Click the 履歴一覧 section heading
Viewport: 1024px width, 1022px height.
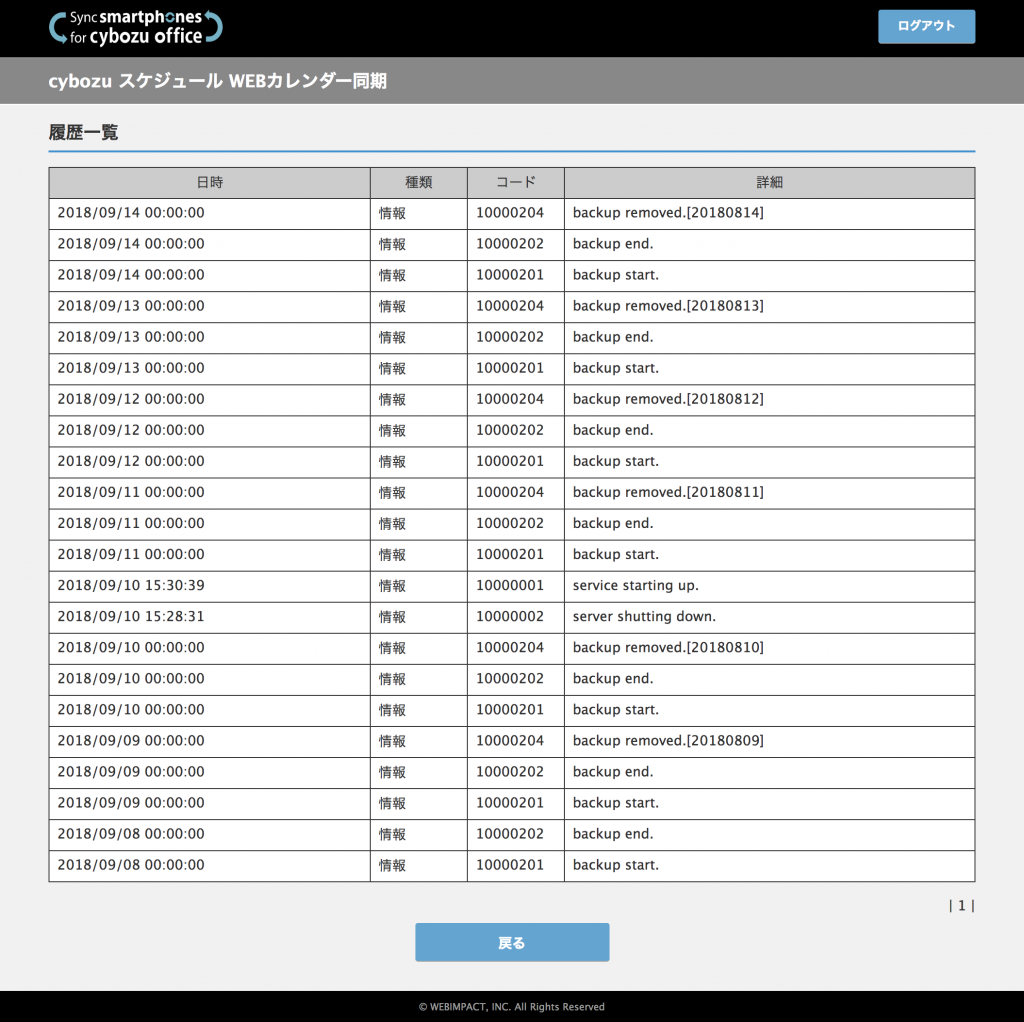click(83, 132)
